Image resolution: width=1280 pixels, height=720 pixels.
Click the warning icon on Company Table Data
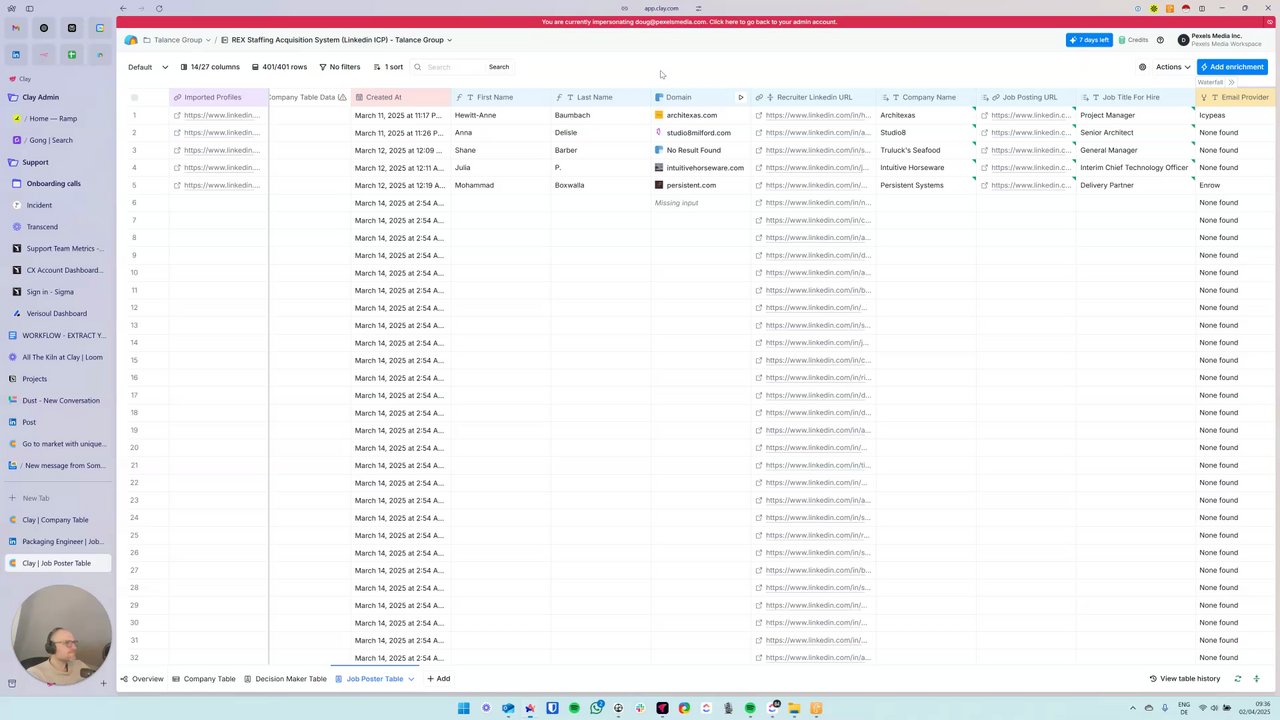pos(342,97)
